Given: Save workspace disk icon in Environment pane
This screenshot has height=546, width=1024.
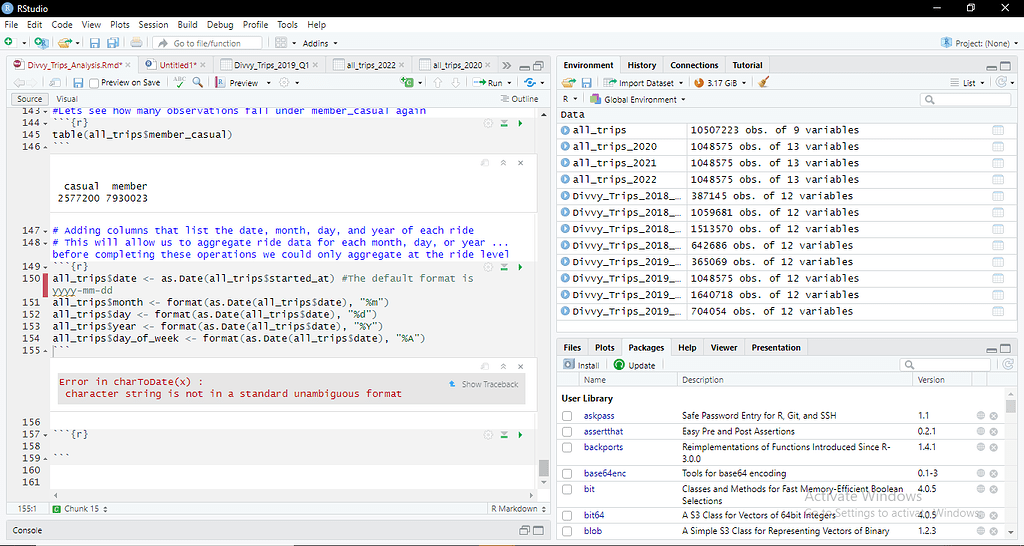Looking at the screenshot, I should (586, 82).
